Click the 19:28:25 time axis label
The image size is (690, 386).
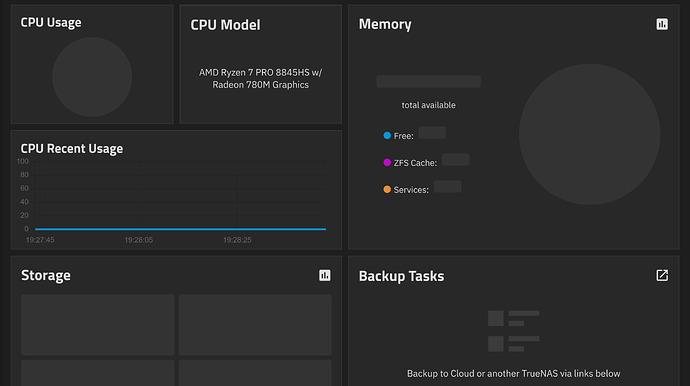tap(237, 240)
